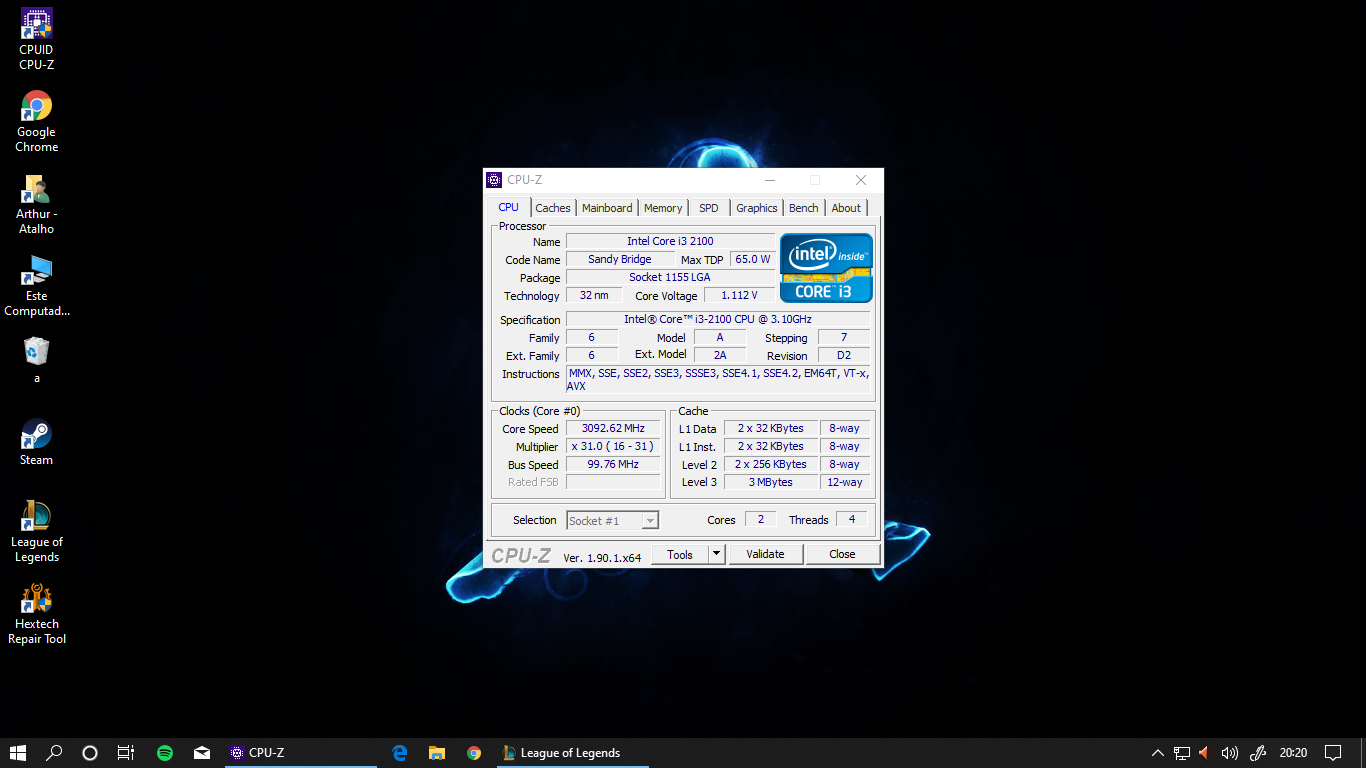Open the Arthur - Atalho shortcut

tap(37, 204)
